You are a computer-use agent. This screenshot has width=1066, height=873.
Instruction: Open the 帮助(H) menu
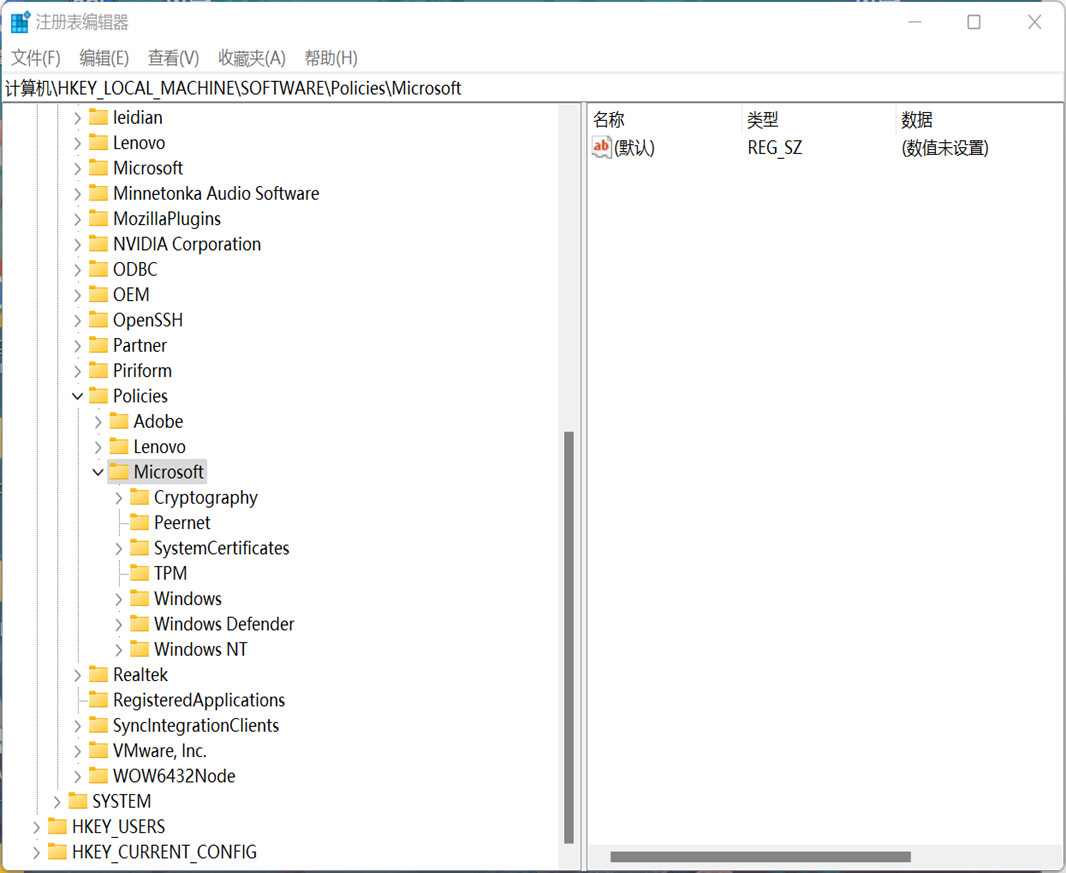point(331,58)
